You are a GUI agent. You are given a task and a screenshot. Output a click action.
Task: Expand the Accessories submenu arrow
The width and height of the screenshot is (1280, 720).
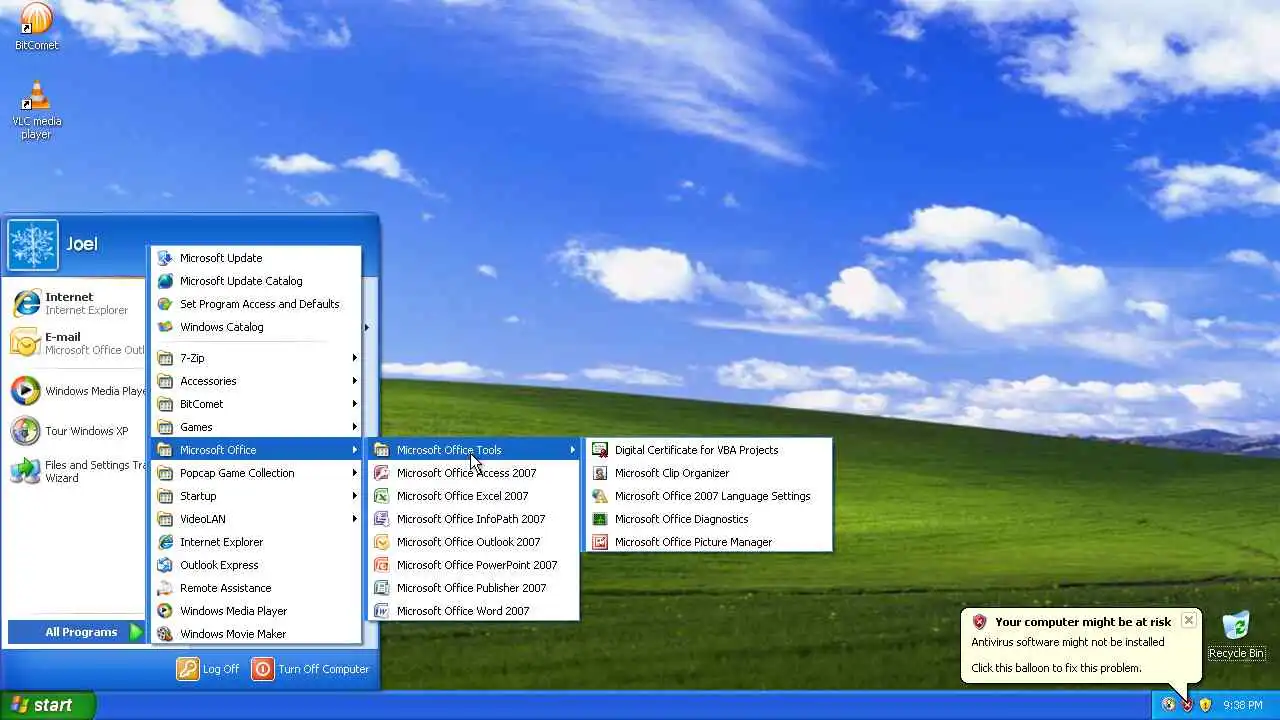pos(354,381)
